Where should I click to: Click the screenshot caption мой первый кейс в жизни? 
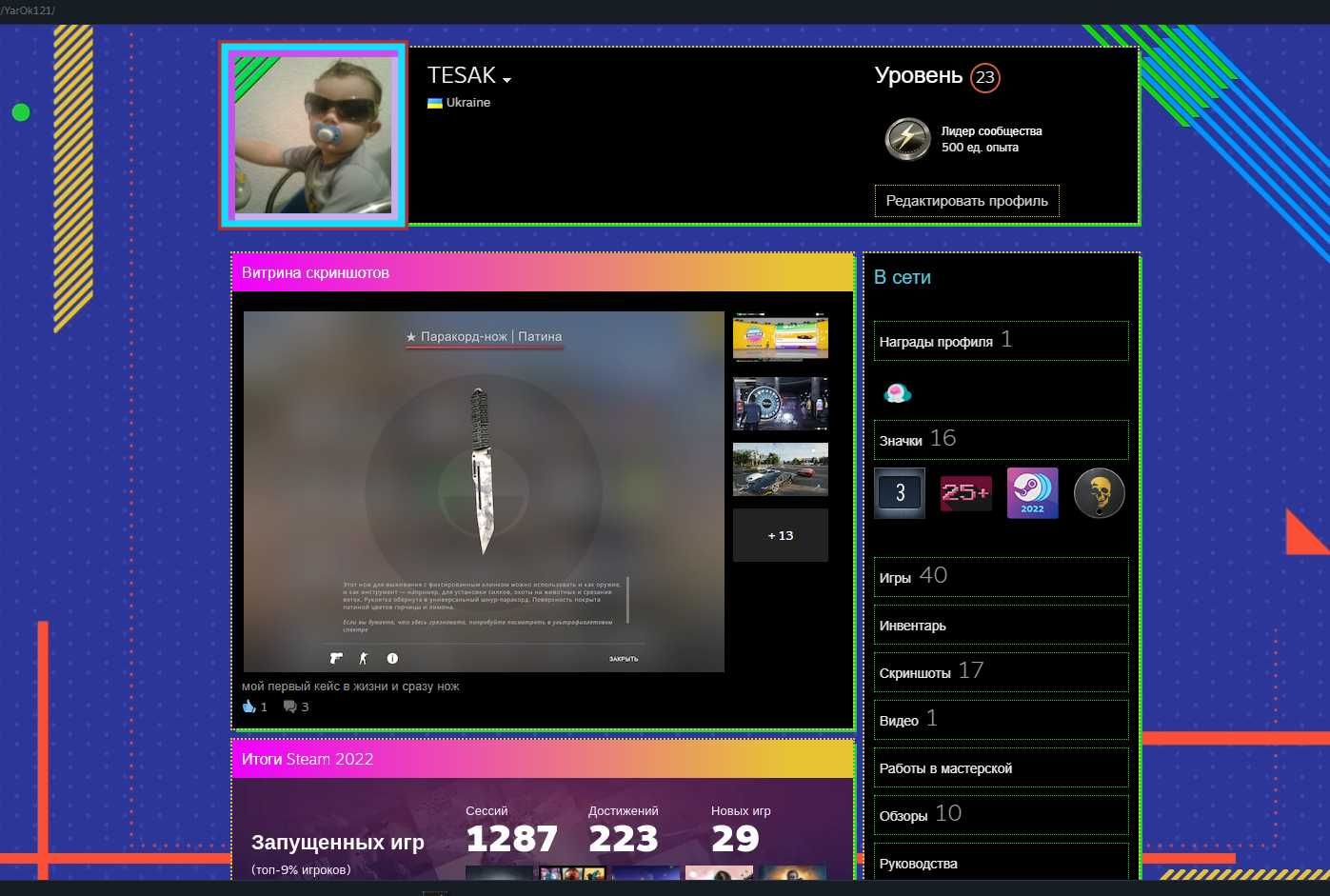[x=350, y=686]
